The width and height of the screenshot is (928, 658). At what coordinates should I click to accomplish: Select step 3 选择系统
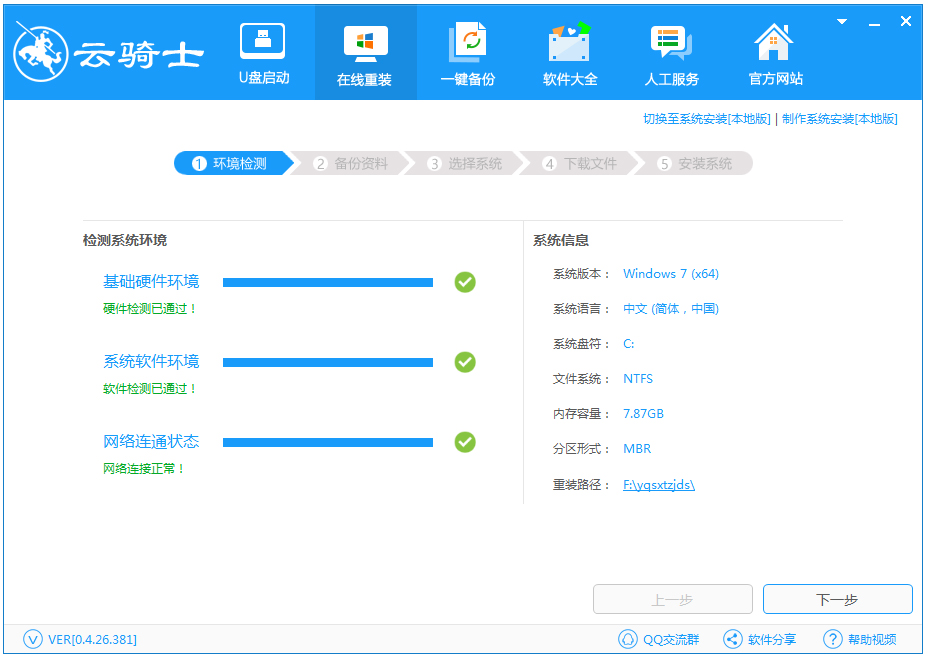(465, 163)
